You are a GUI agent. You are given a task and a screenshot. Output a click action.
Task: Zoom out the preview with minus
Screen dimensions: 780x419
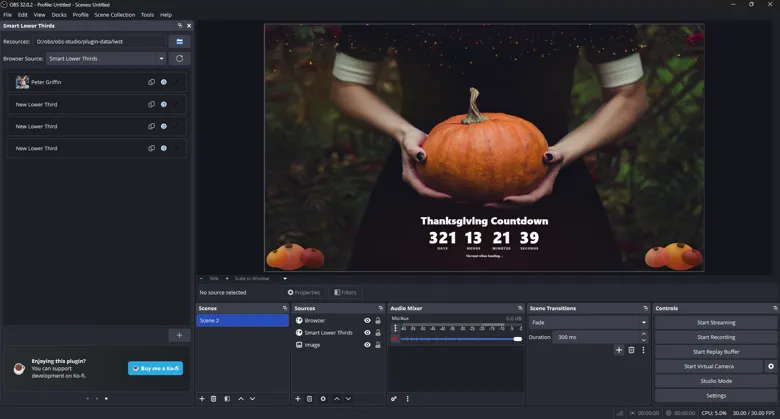pyautogui.click(x=201, y=279)
